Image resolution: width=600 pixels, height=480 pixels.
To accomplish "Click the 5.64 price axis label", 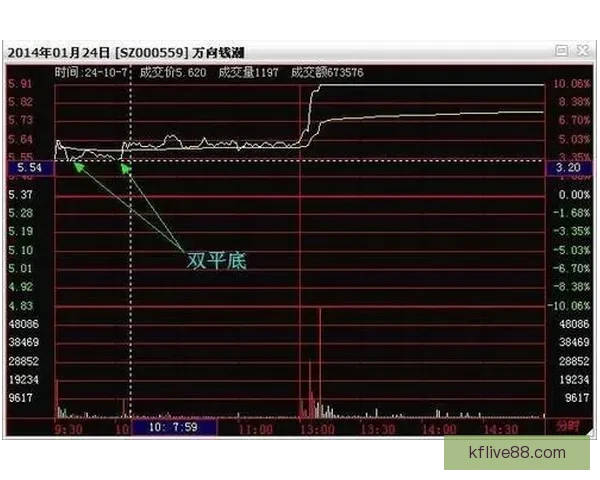I will 21,139.
